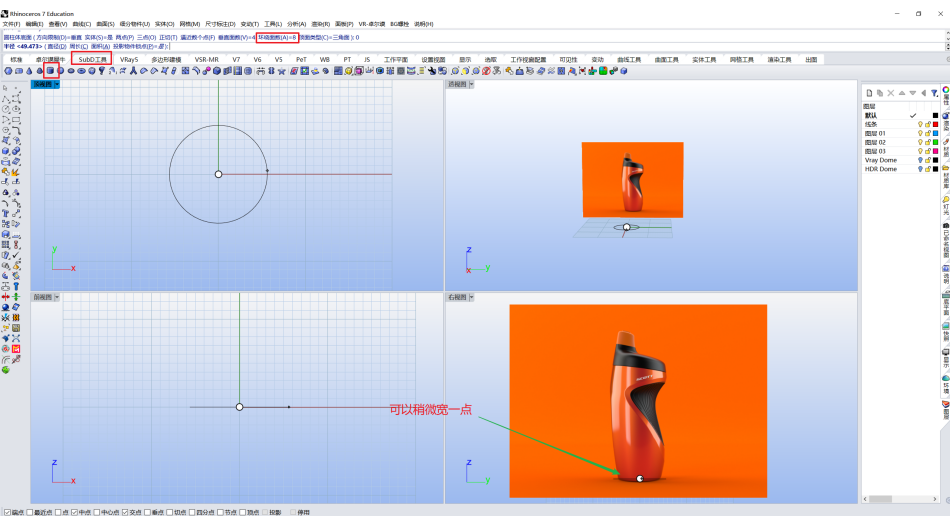Viewport: 950px width, 516px height.
Task: Open the color wheel properties panel tab
Action: pyautogui.click(x=945, y=90)
